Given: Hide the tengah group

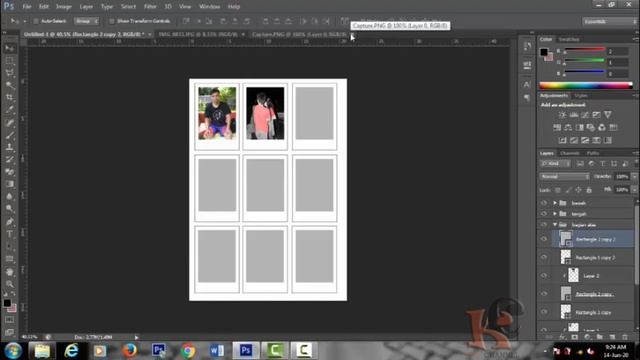Looking at the screenshot, I should (544, 213).
